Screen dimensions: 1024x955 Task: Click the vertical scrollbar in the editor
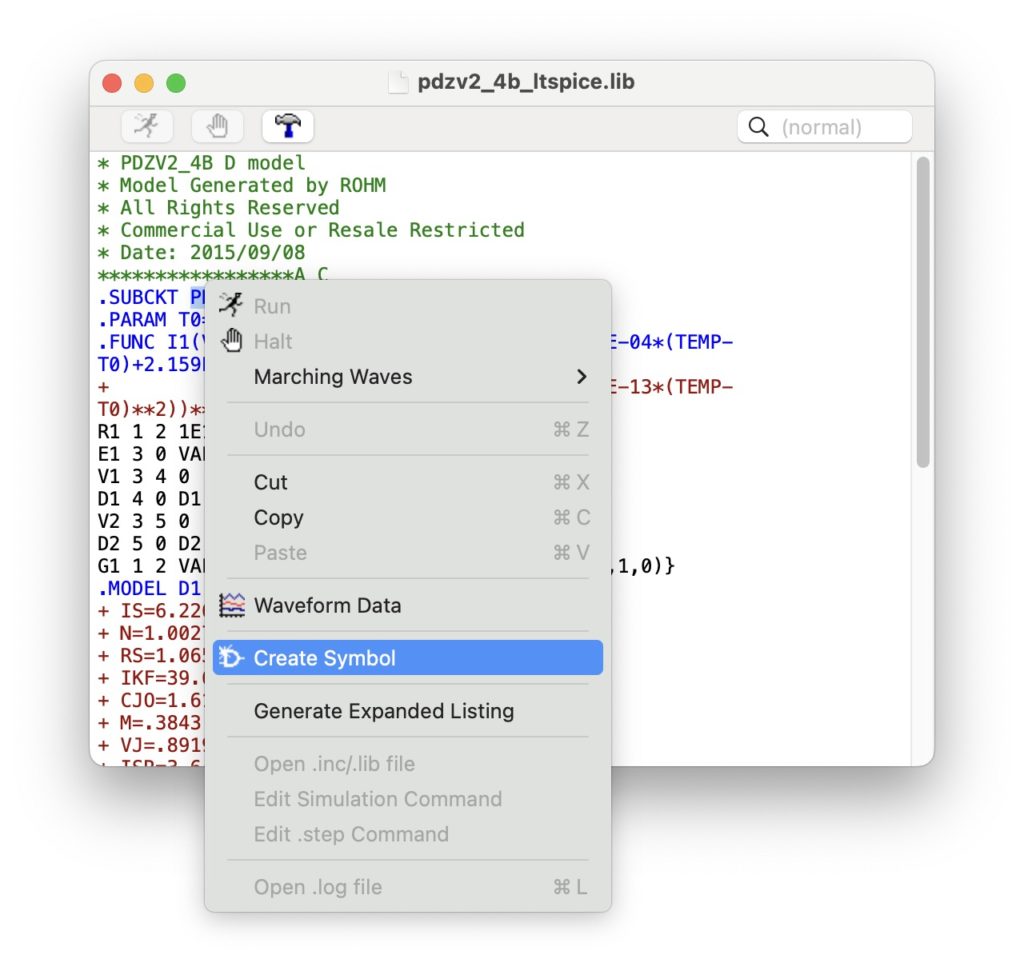923,310
